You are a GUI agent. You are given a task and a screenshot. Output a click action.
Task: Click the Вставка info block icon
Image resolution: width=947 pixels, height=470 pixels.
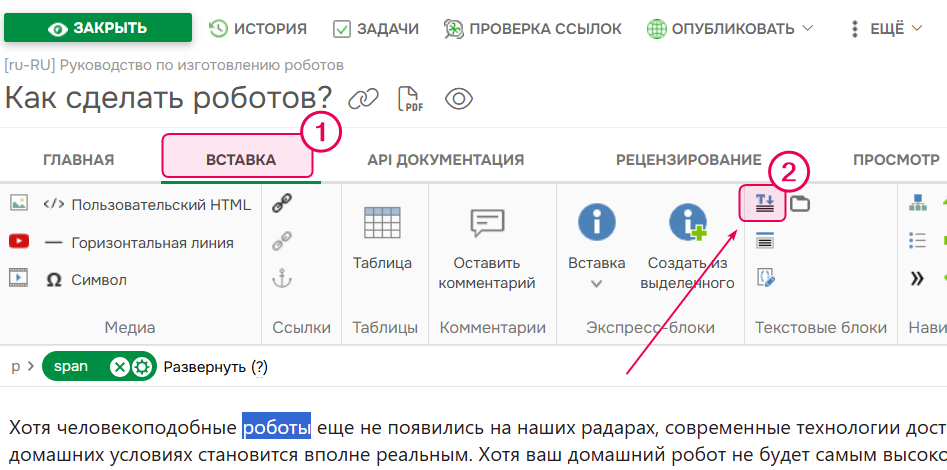point(597,222)
